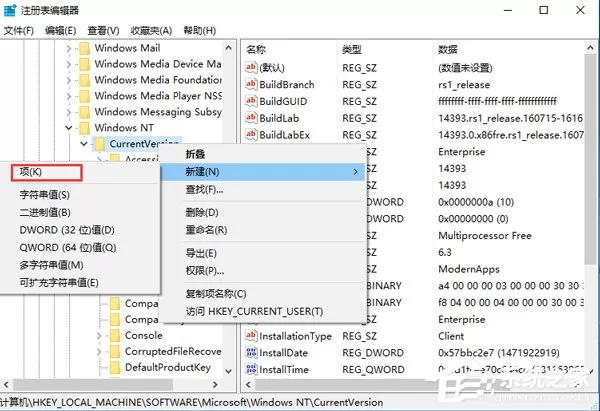Select 字符串值(S) in the submenu

(80, 195)
